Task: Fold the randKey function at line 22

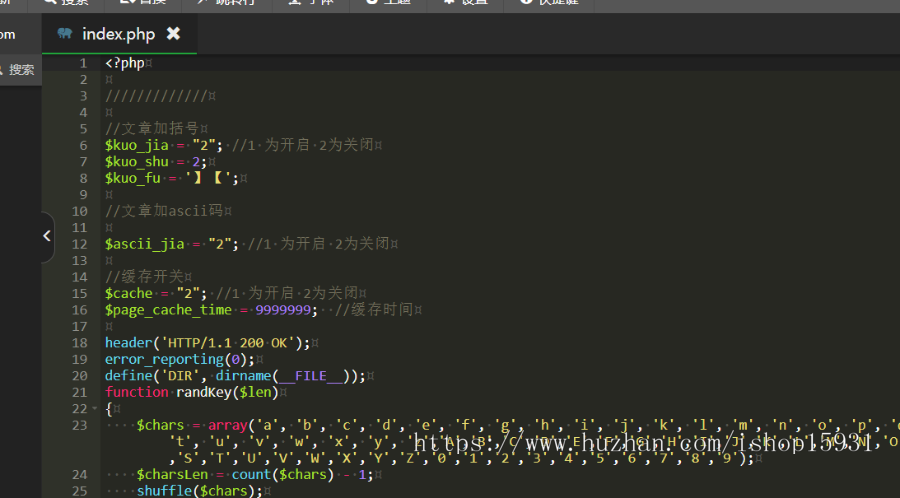Action: 94,409
